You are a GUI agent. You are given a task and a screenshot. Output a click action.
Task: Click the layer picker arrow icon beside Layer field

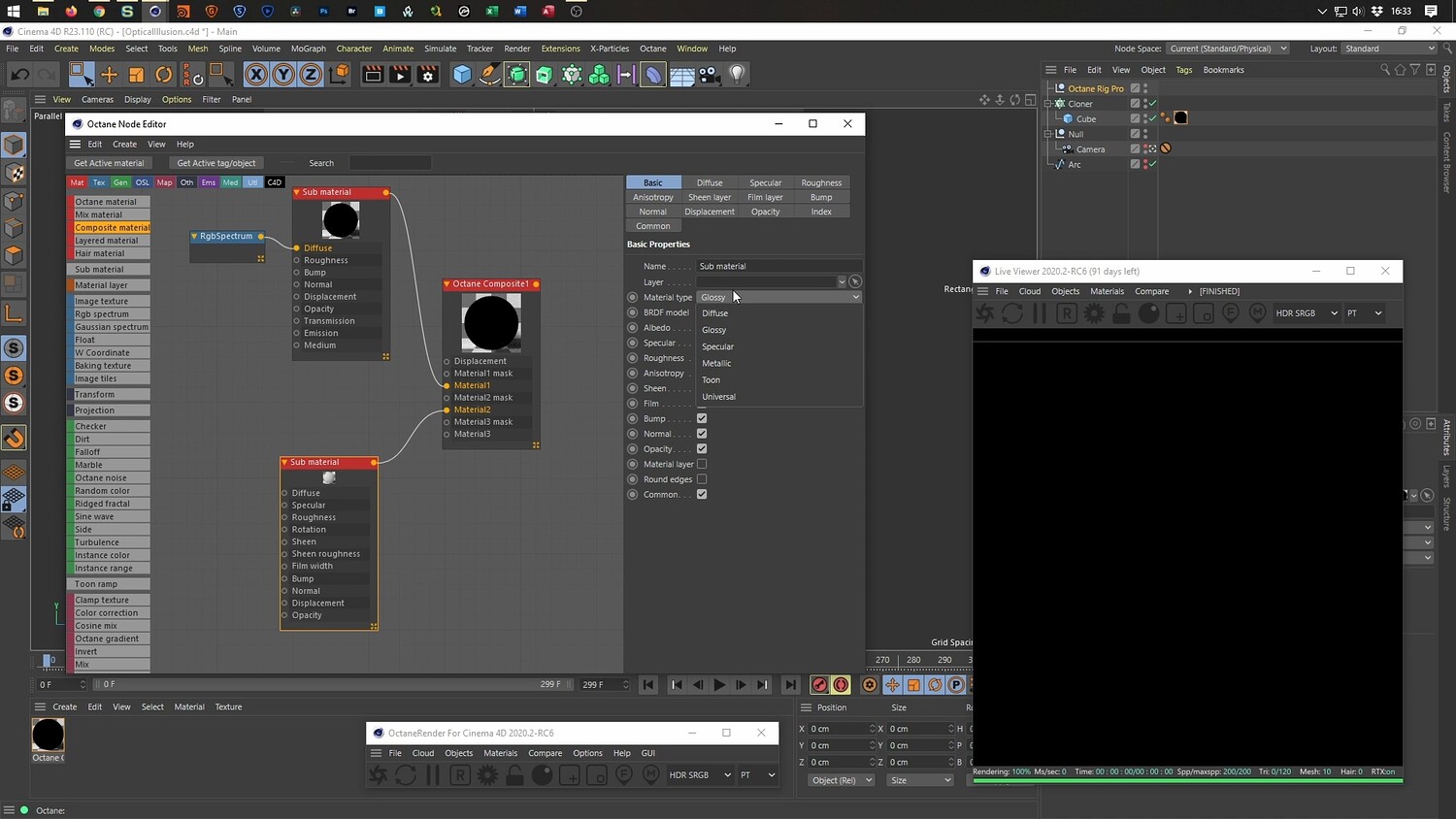point(855,281)
